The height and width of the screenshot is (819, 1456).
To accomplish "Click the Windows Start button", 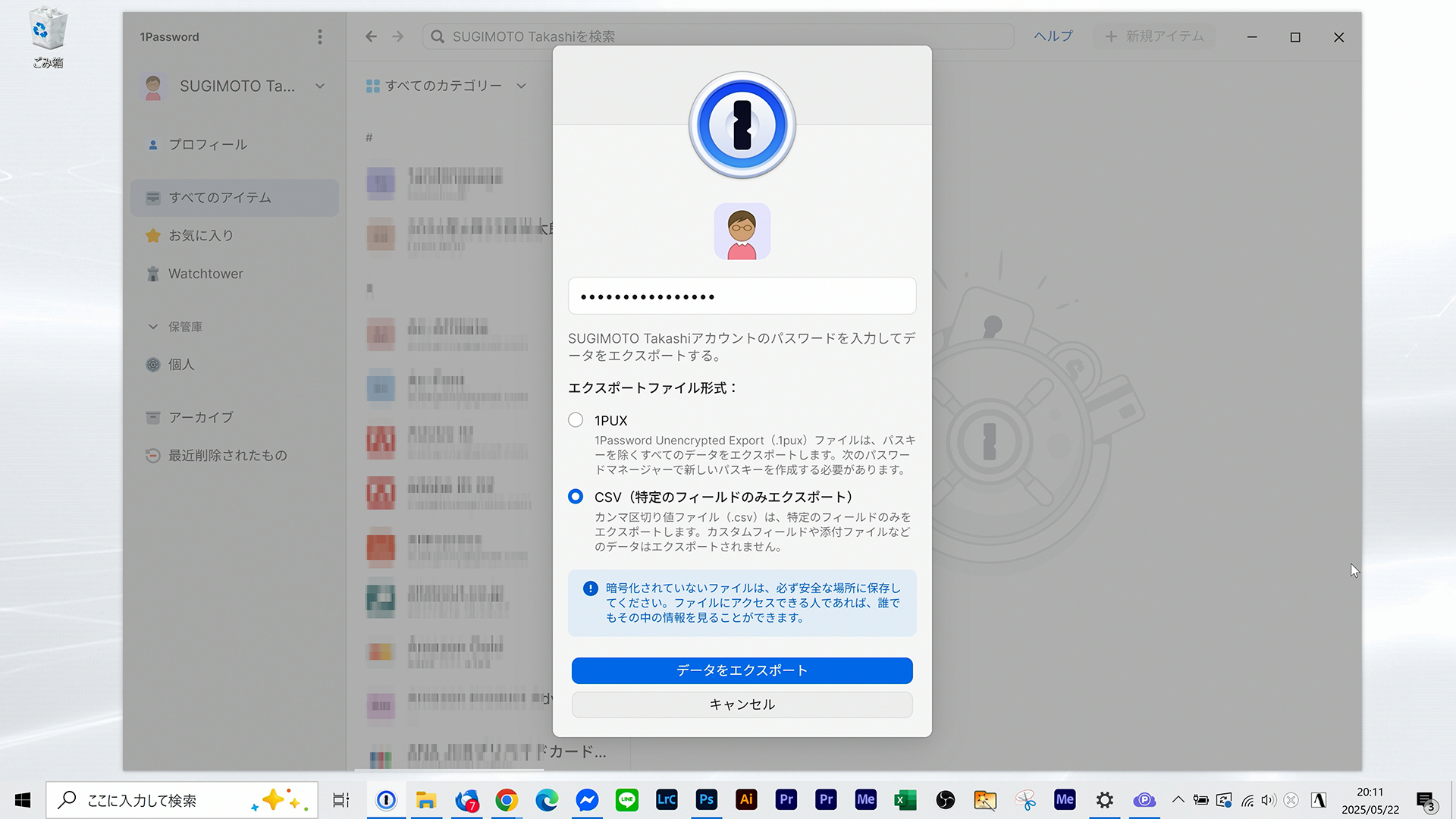I will point(23,800).
